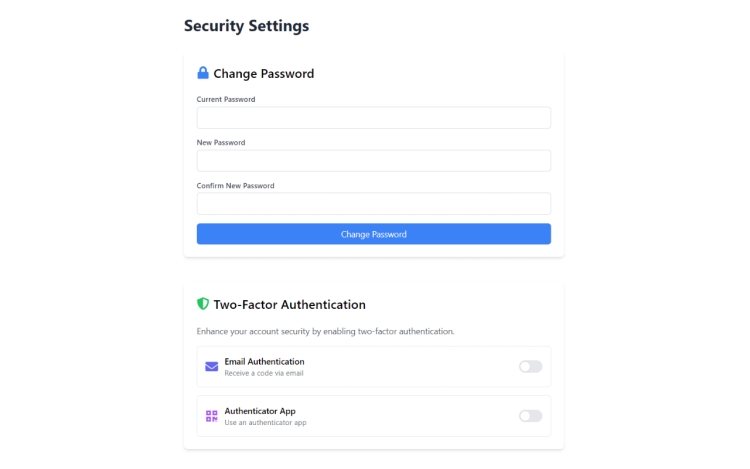The height and width of the screenshot is (469, 750).
Task: Click the Current Password label
Action: (x=226, y=99)
